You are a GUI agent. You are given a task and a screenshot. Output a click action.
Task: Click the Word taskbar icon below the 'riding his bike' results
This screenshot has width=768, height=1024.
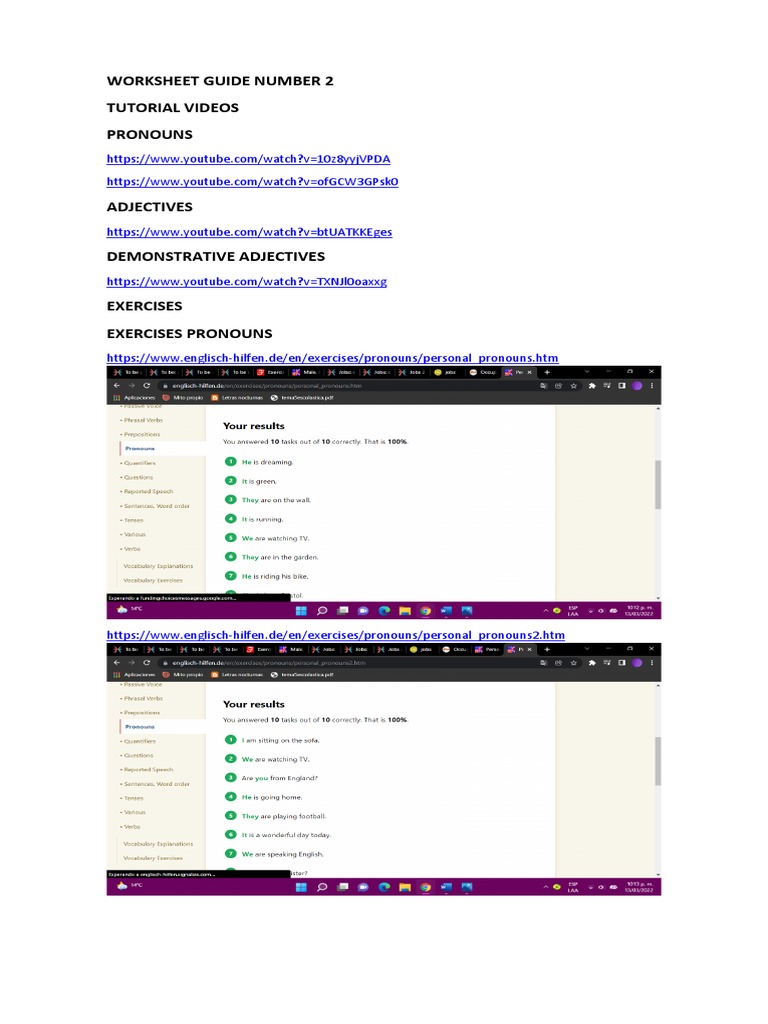[447, 611]
